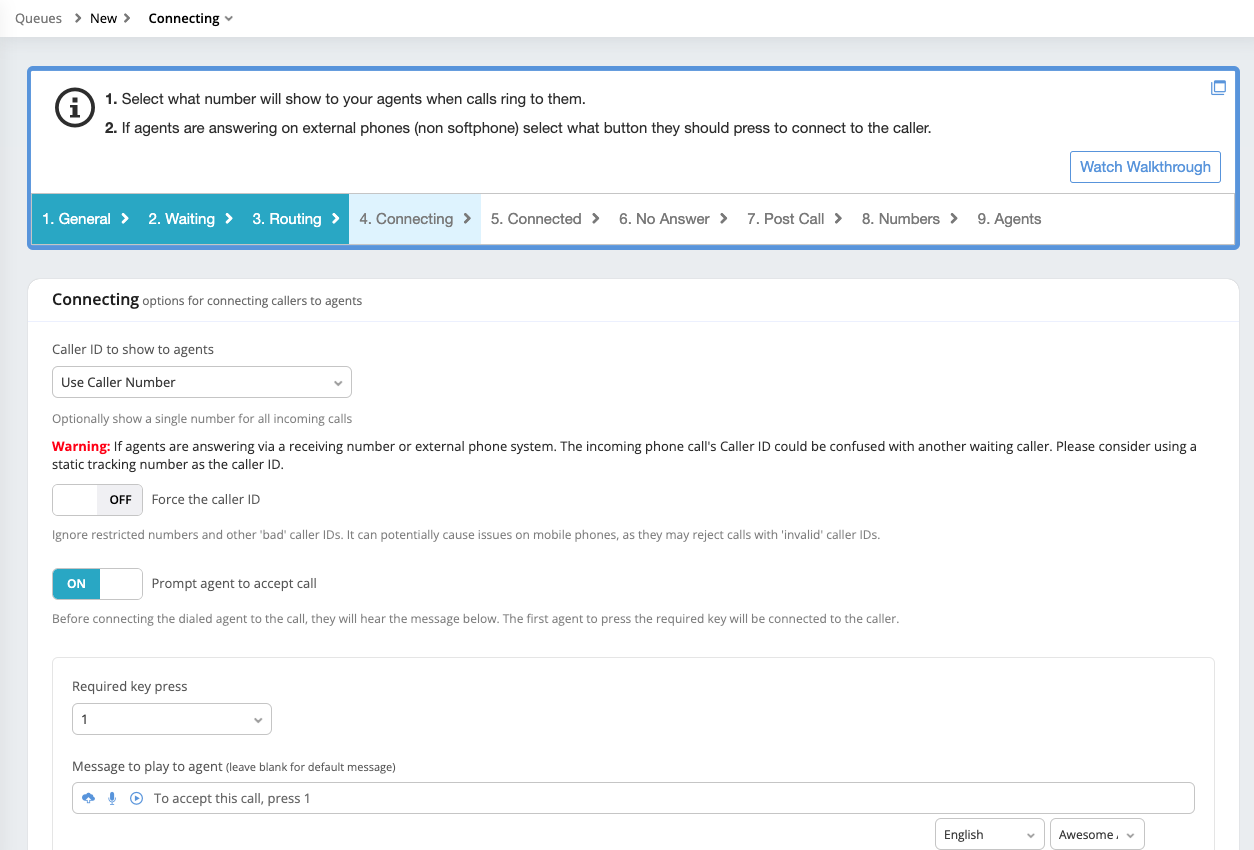Click the upload audio file icon
The width and height of the screenshot is (1254, 850).
pos(88,797)
